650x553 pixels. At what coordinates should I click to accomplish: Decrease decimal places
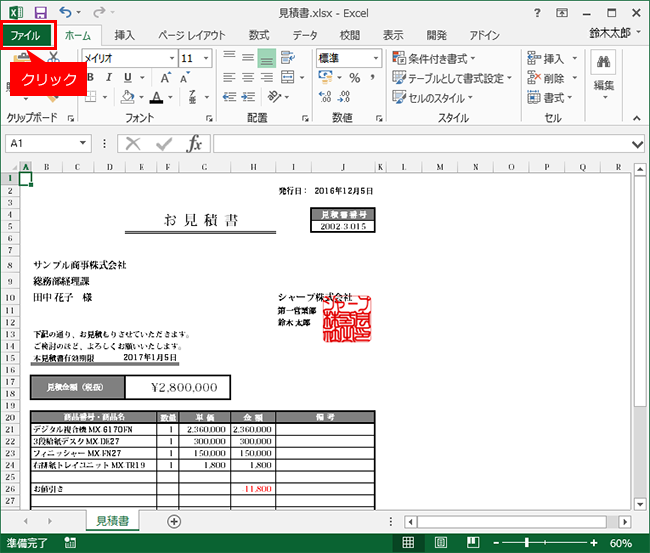tap(344, 97)
